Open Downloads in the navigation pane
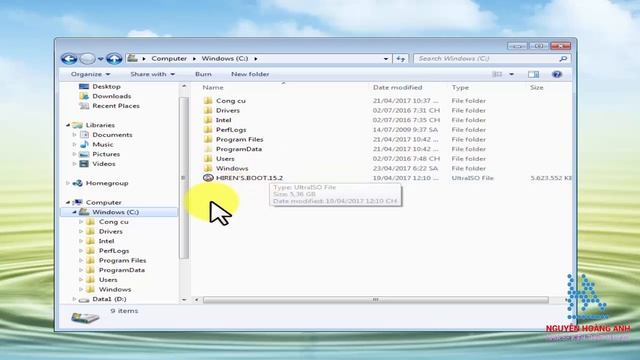 pyautogui.click(x=111, y=96)
